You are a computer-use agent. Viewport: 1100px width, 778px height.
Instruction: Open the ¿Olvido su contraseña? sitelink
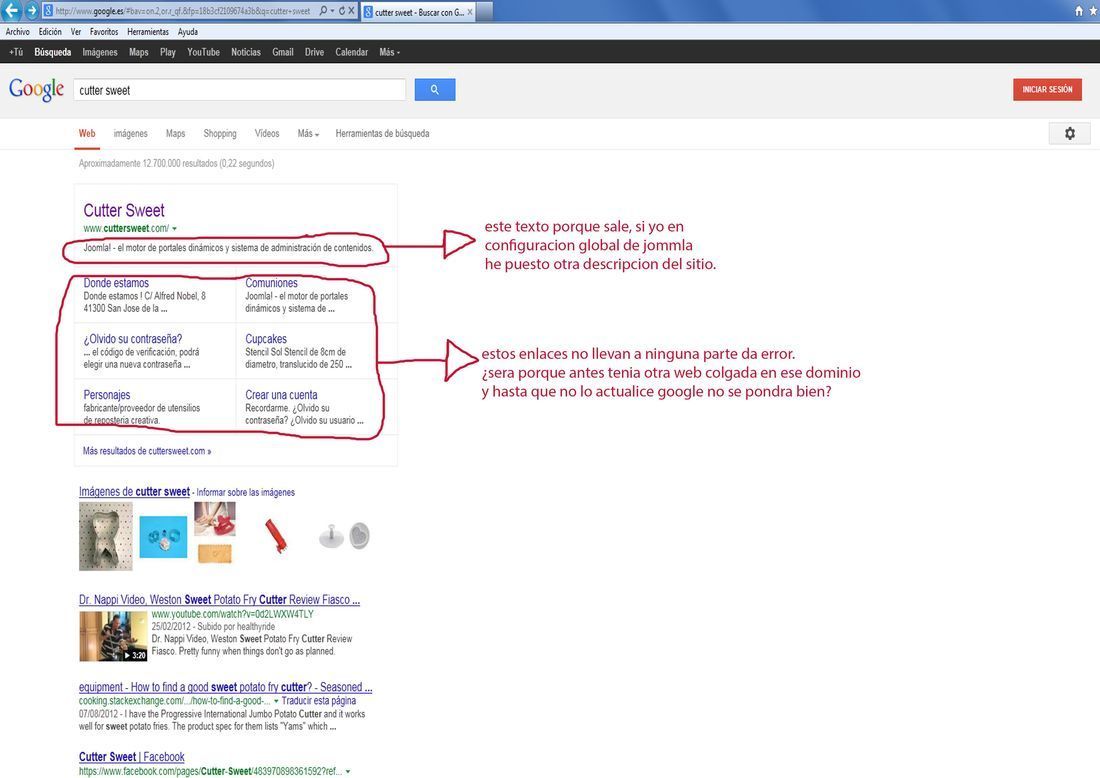tap(133, 339)
